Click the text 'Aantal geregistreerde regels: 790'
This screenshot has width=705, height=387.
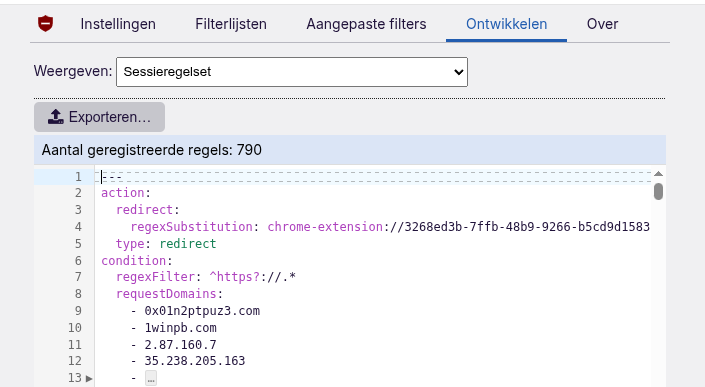pos(152,150)
